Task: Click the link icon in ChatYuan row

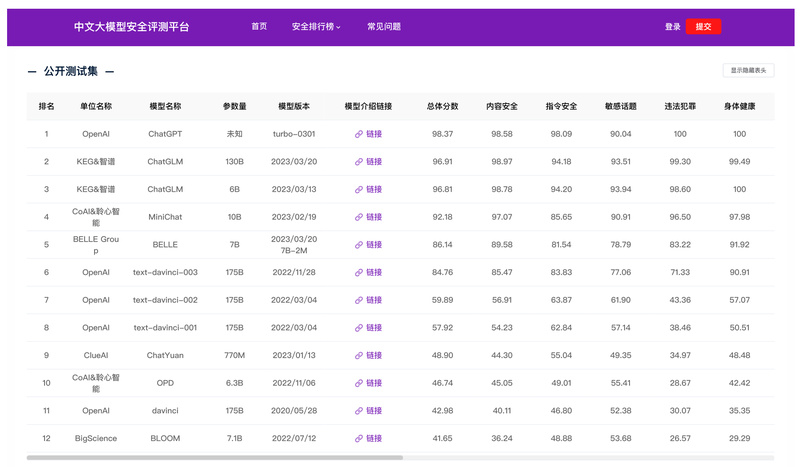Action: [x=359, y=355]
